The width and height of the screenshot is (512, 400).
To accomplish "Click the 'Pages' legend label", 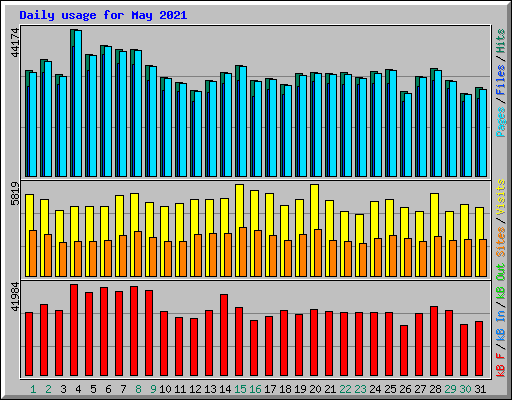I will tap(501, 122).
